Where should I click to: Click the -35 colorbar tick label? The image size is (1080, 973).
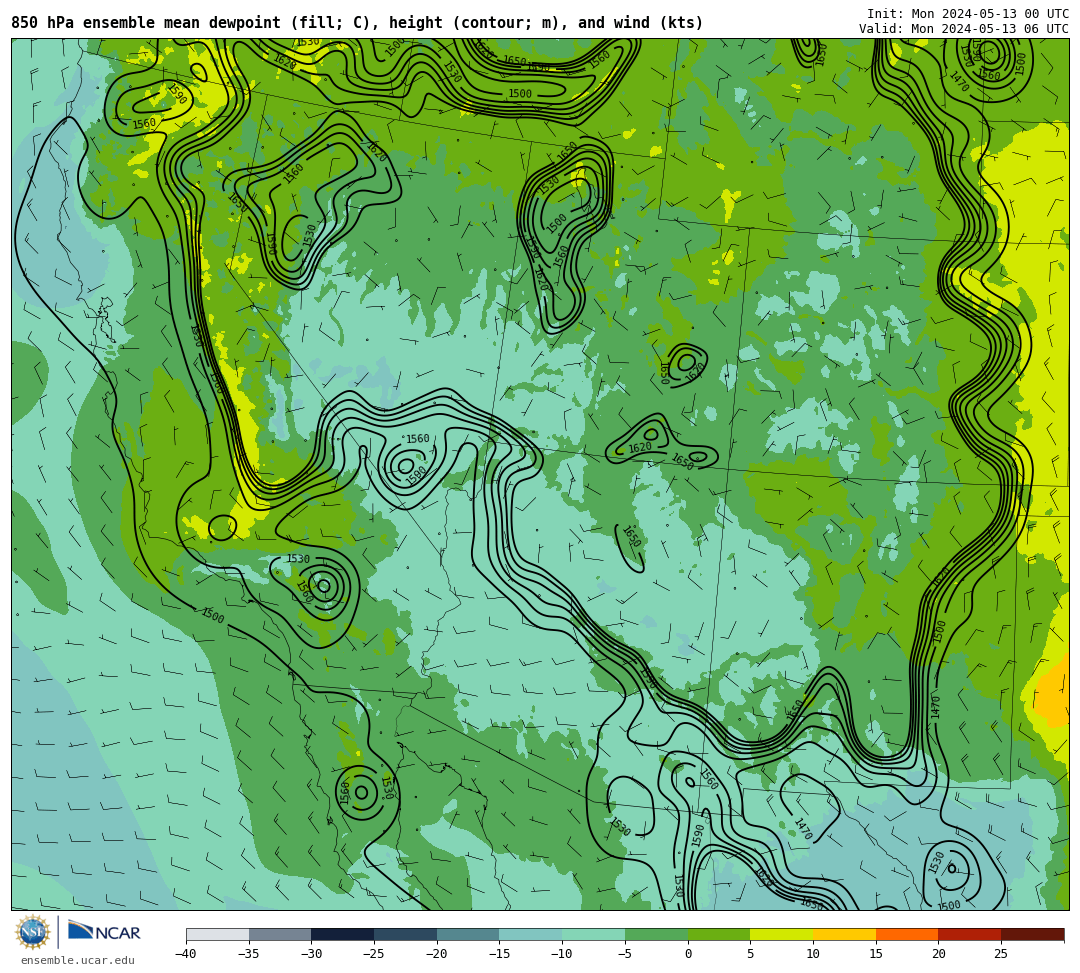tap(248, 954)
